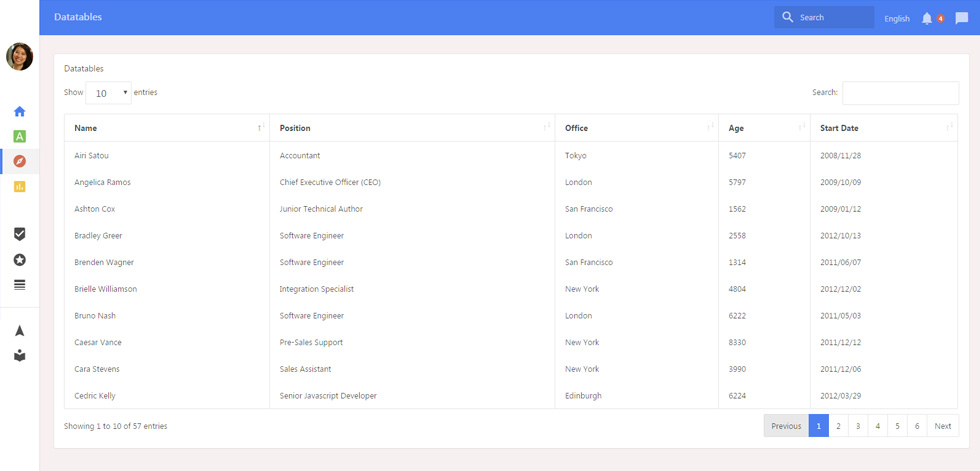Click the Next pagination button
Viewport: 980px width, 471px height.
pyautogui.click(x=942, y=426)
